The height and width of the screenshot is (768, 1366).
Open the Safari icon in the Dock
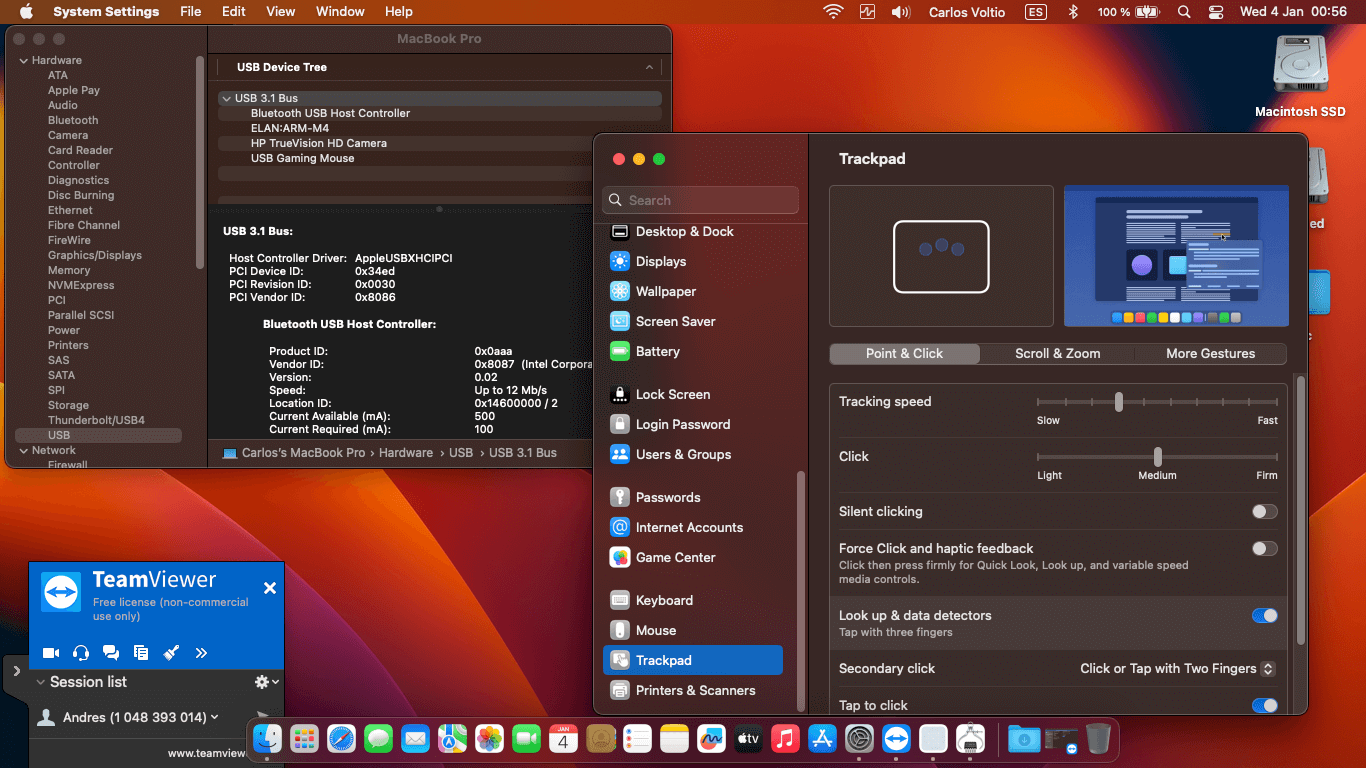[341, 739]
